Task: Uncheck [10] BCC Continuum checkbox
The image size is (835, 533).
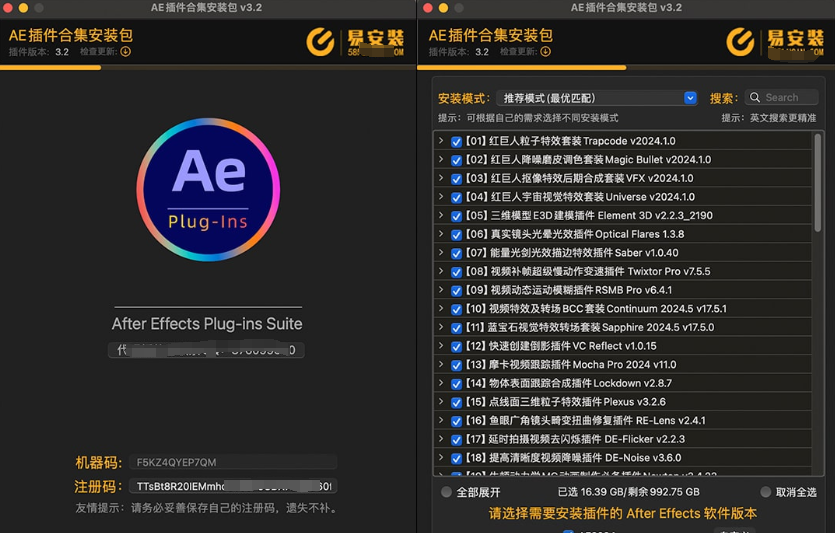Action: [x=456, y=309]
